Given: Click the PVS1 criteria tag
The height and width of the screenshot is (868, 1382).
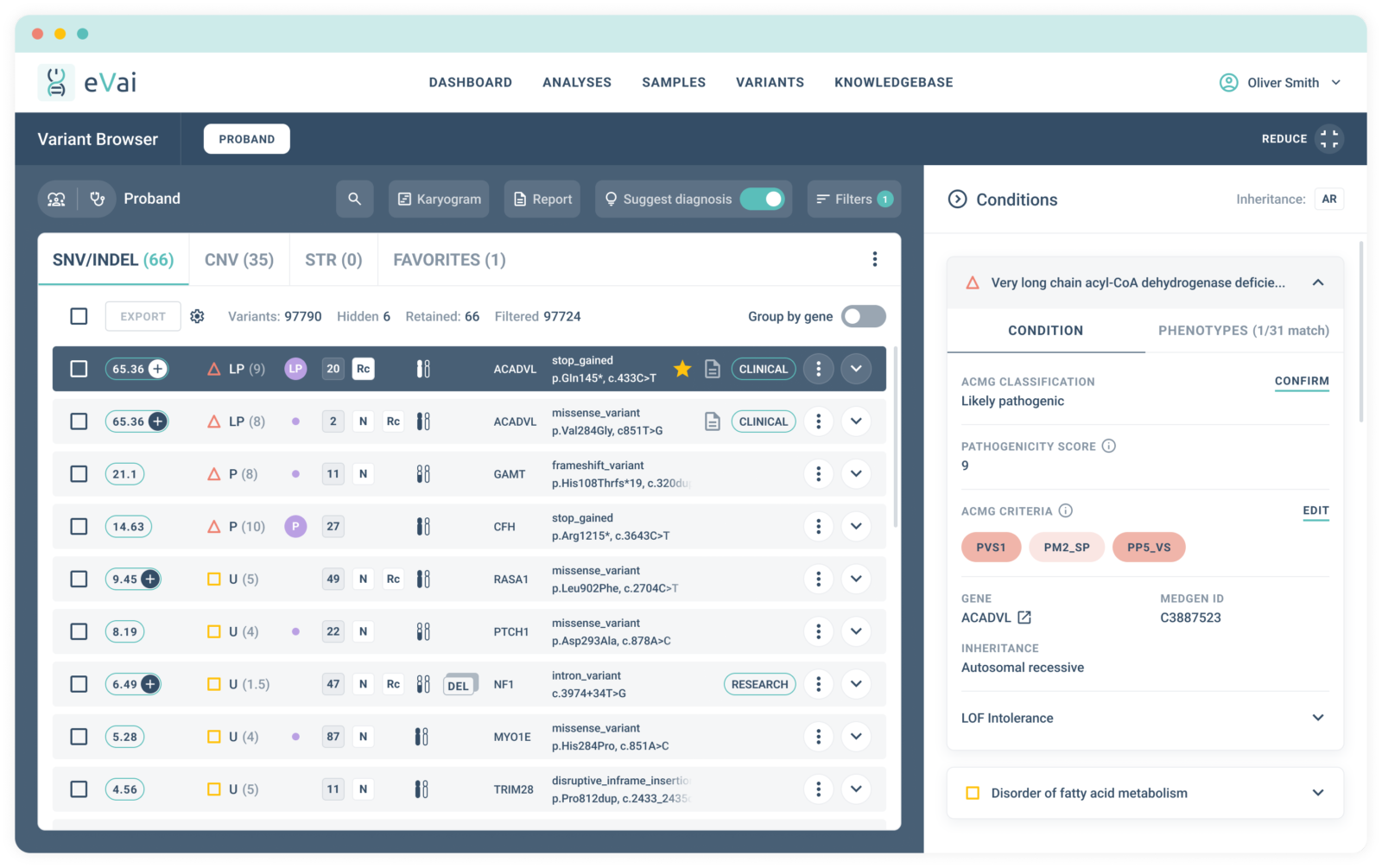Looking at the screenshot, I should [x=991, y=547].
